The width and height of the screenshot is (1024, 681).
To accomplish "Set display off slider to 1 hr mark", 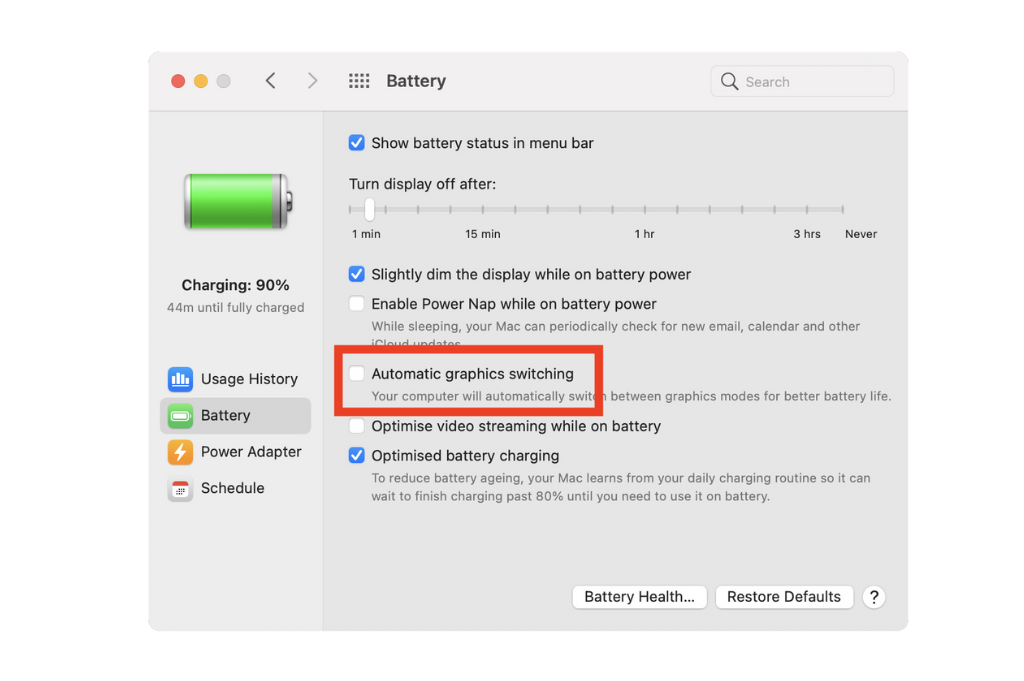I will click(645, 210).
